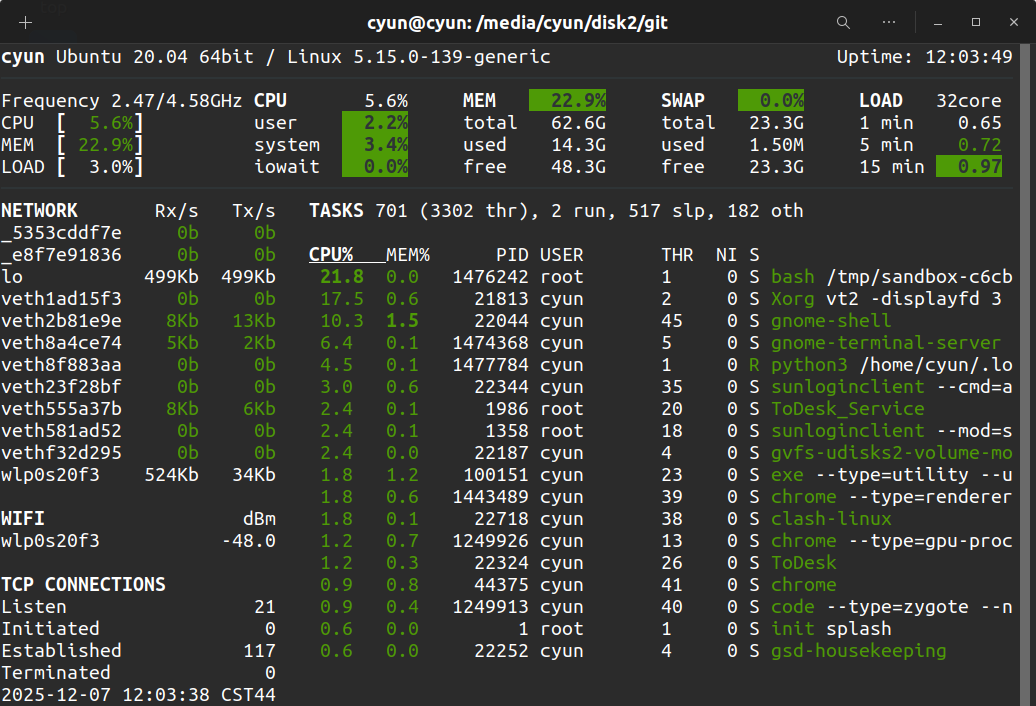Click the NETWORK section header
The height and width of the screenshot is (706, 1036).
39,211
